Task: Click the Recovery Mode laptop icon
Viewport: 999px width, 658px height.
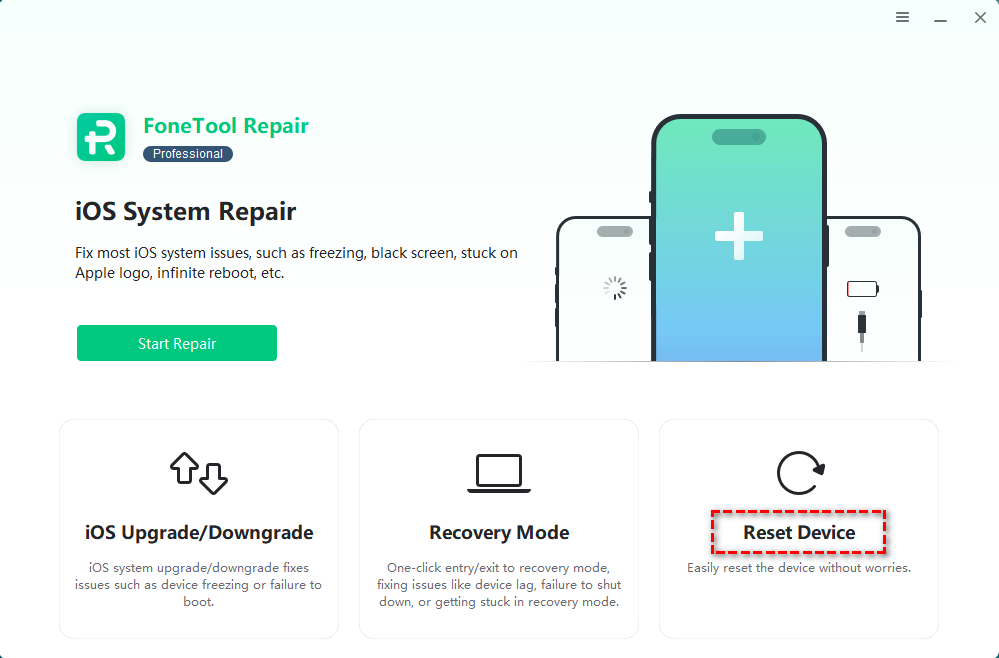Action: (x=499, y=473)
